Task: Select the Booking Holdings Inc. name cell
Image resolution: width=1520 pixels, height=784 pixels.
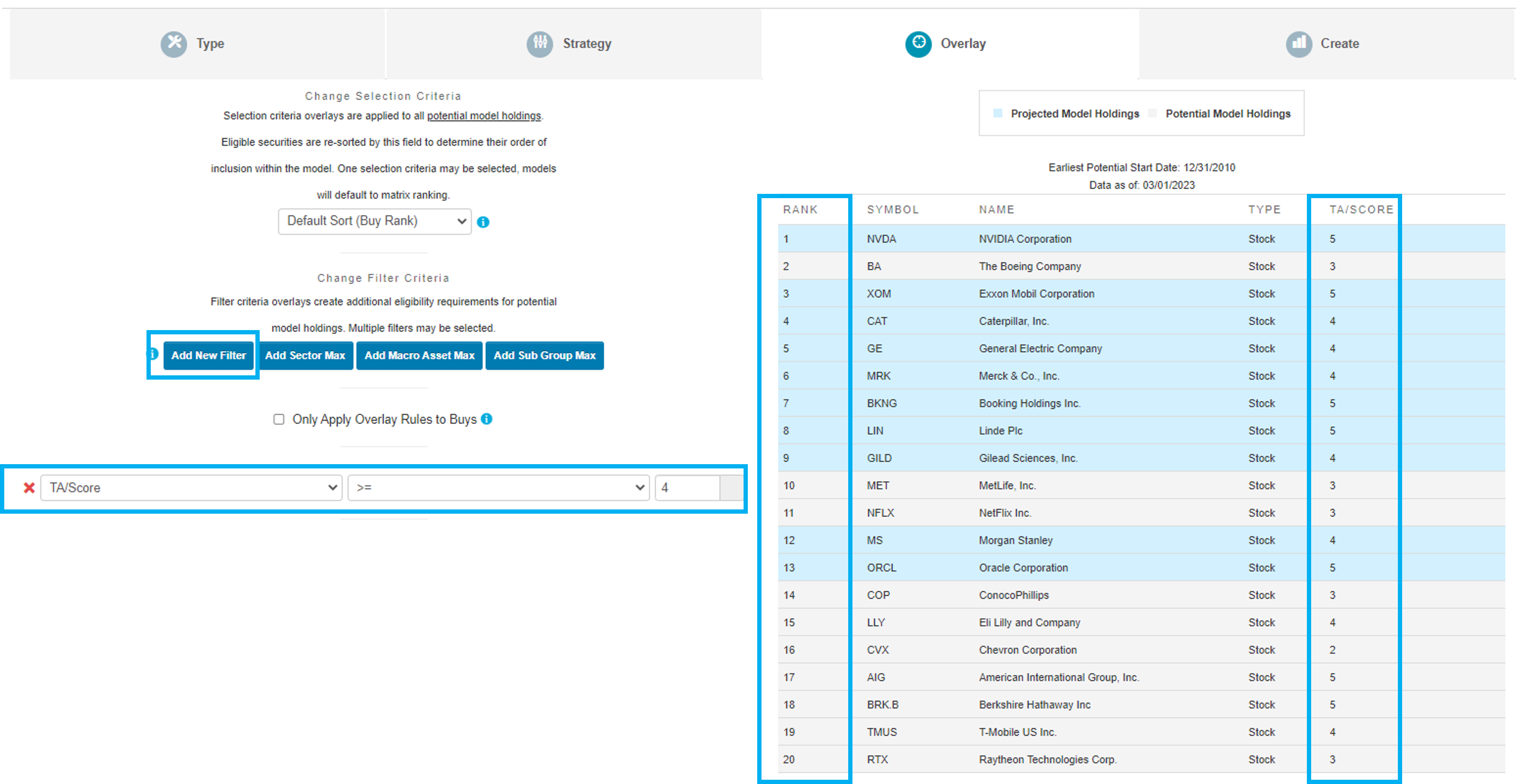Action: coord(1030,404)
